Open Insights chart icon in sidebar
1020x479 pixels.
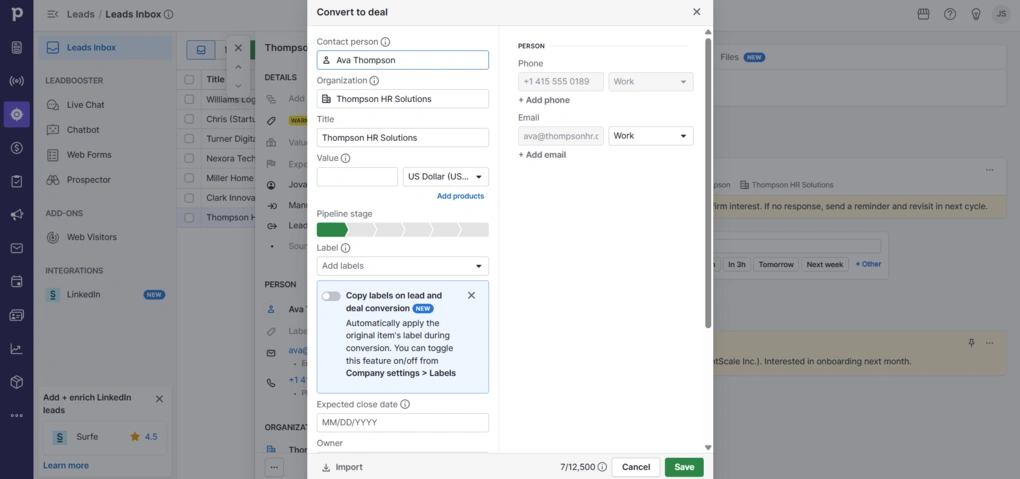[x=17, y=349]
